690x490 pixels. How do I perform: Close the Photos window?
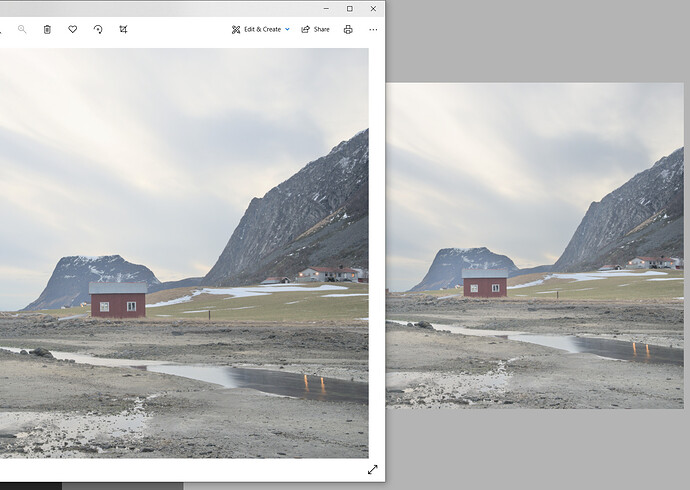373,8
